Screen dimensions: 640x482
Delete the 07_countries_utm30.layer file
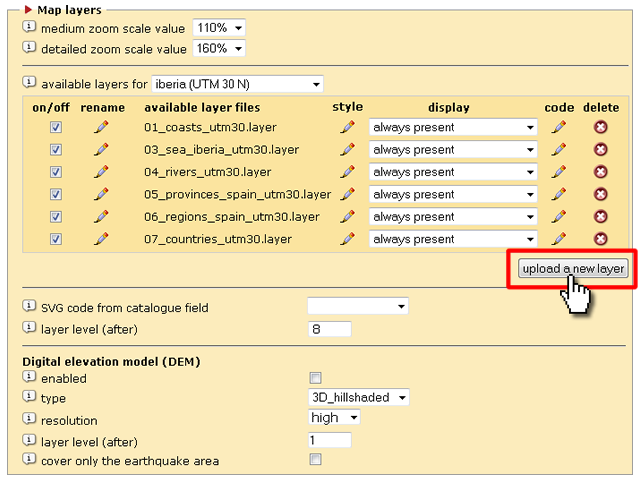coord(600,239)
